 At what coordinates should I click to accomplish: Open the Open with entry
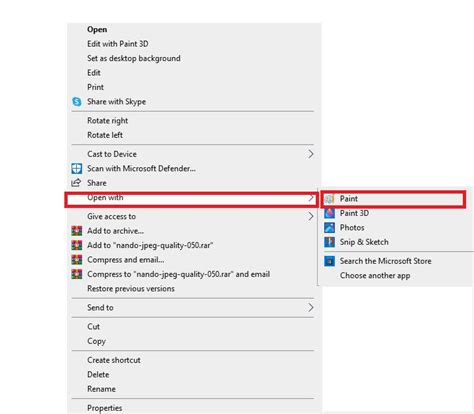[x=105, y=198]
